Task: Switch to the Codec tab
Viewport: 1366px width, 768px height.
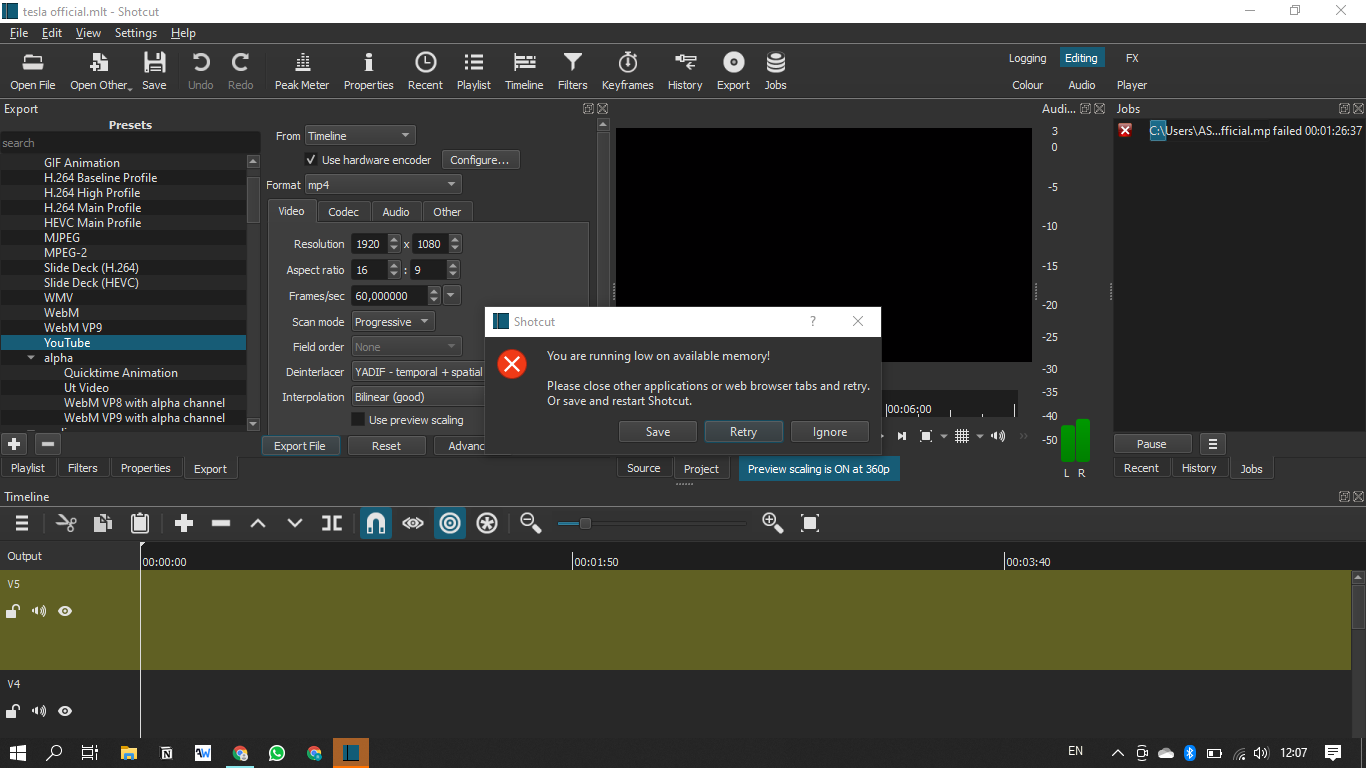Action: [344, 212]
